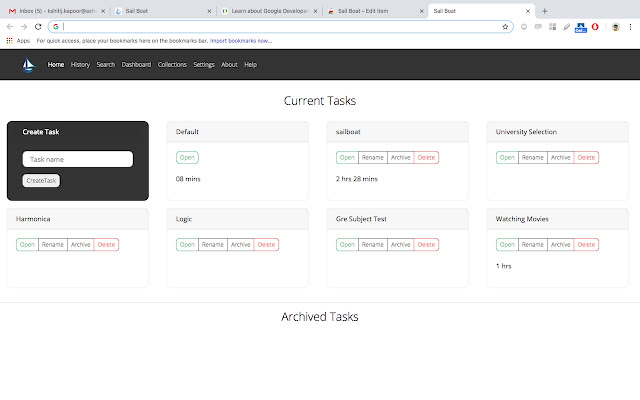Click the red Opera extension icon

595,27
